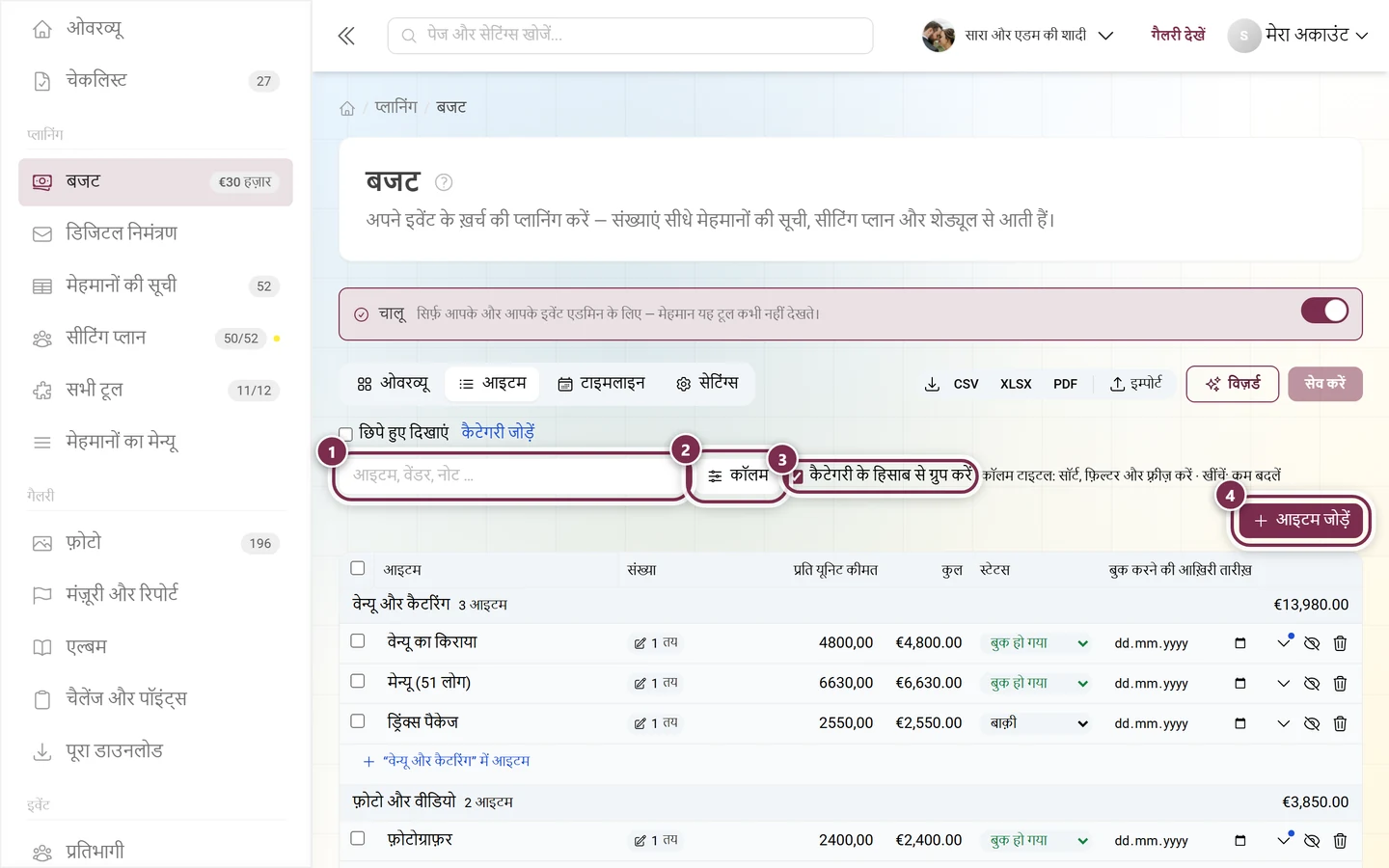The height and width of the screenshot is (868, 1389).
Task: Collapse the sidebar with the double-chevron icon
Action: click(346, 36)
